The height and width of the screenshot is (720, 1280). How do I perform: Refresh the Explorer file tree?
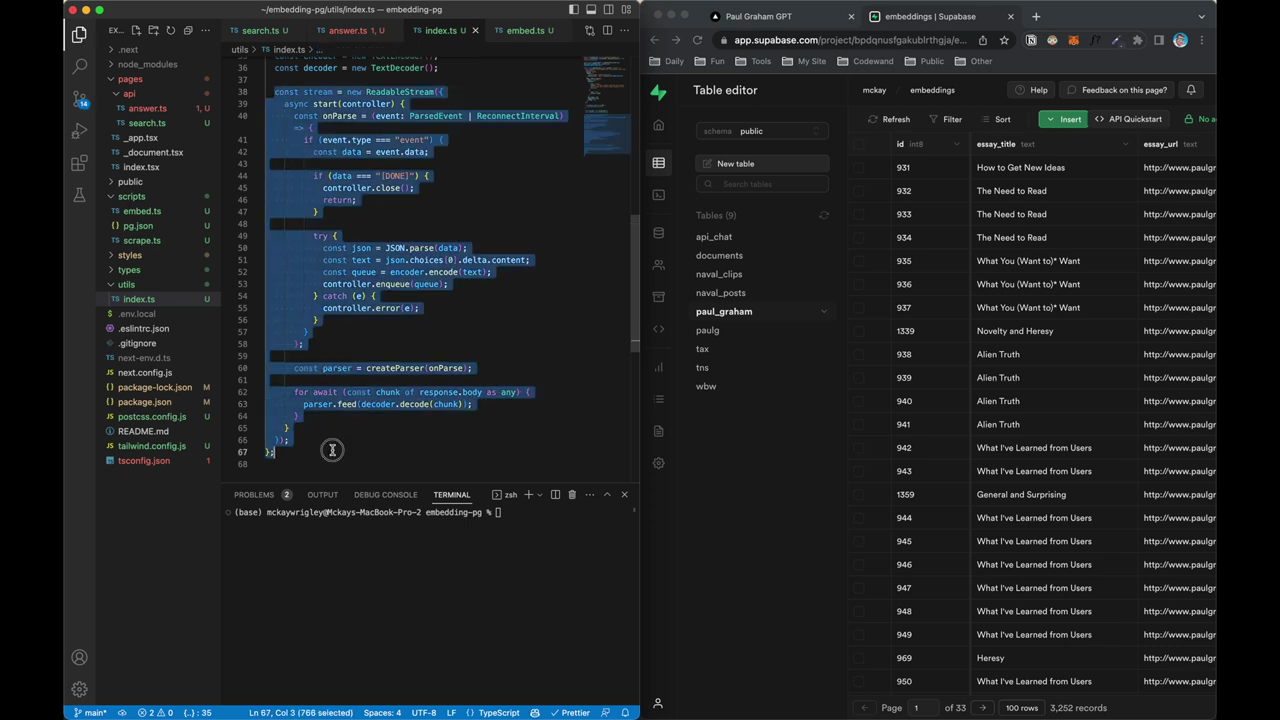coord(170,31)
